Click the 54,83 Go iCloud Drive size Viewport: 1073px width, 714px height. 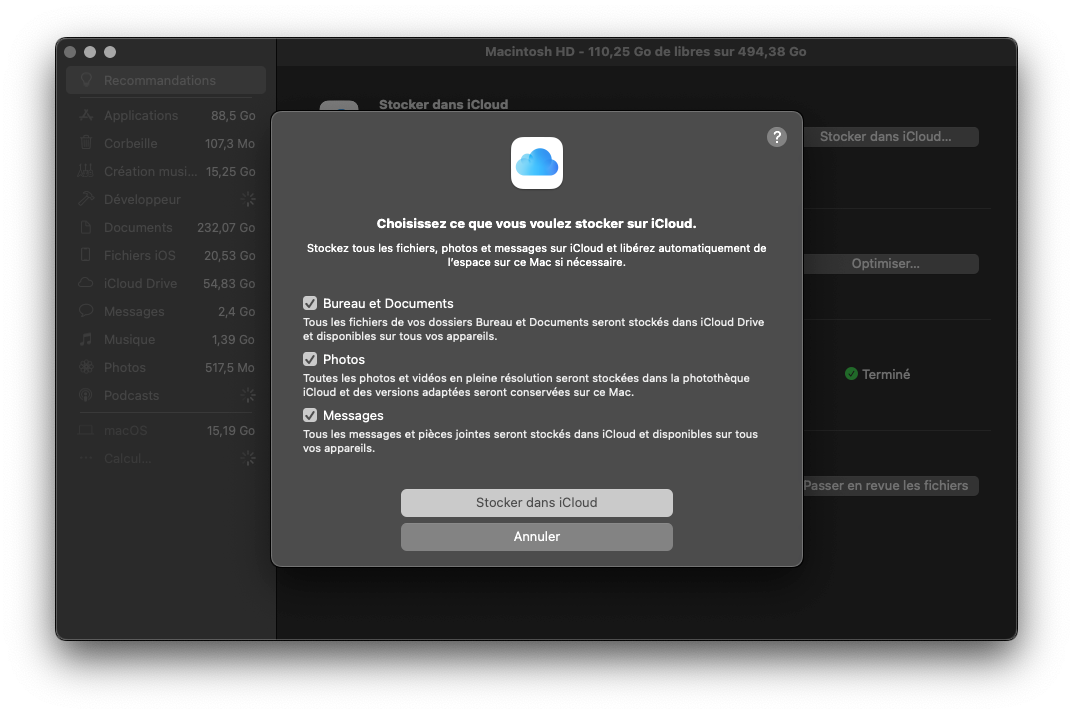[x=229, y=283]
